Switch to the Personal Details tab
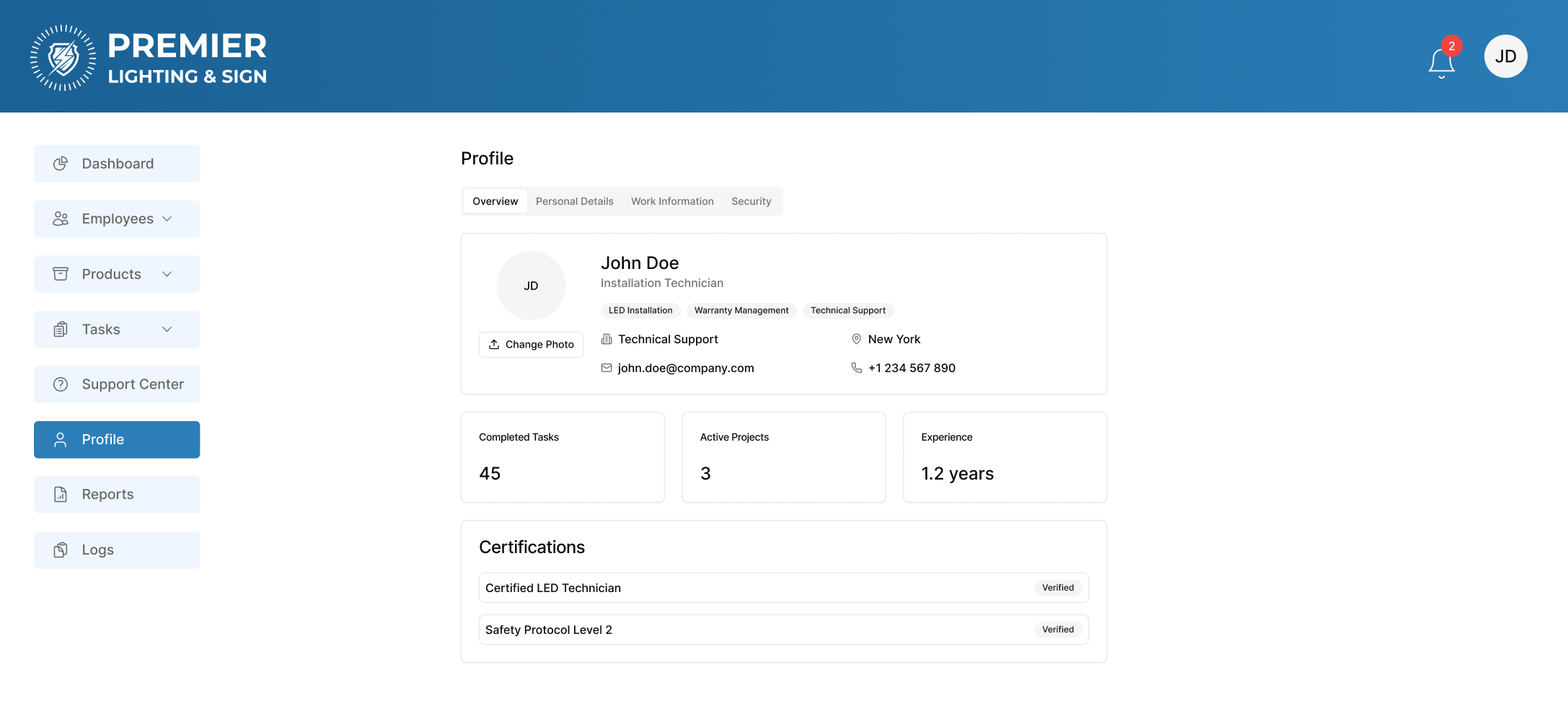This screenshot has height=706, width=1568. tap(574, 201)
